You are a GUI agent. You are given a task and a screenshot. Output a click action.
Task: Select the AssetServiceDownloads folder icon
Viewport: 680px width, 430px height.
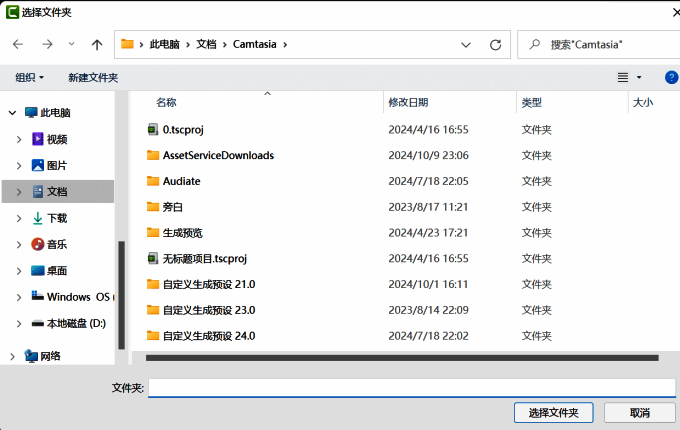click(153, 155)
